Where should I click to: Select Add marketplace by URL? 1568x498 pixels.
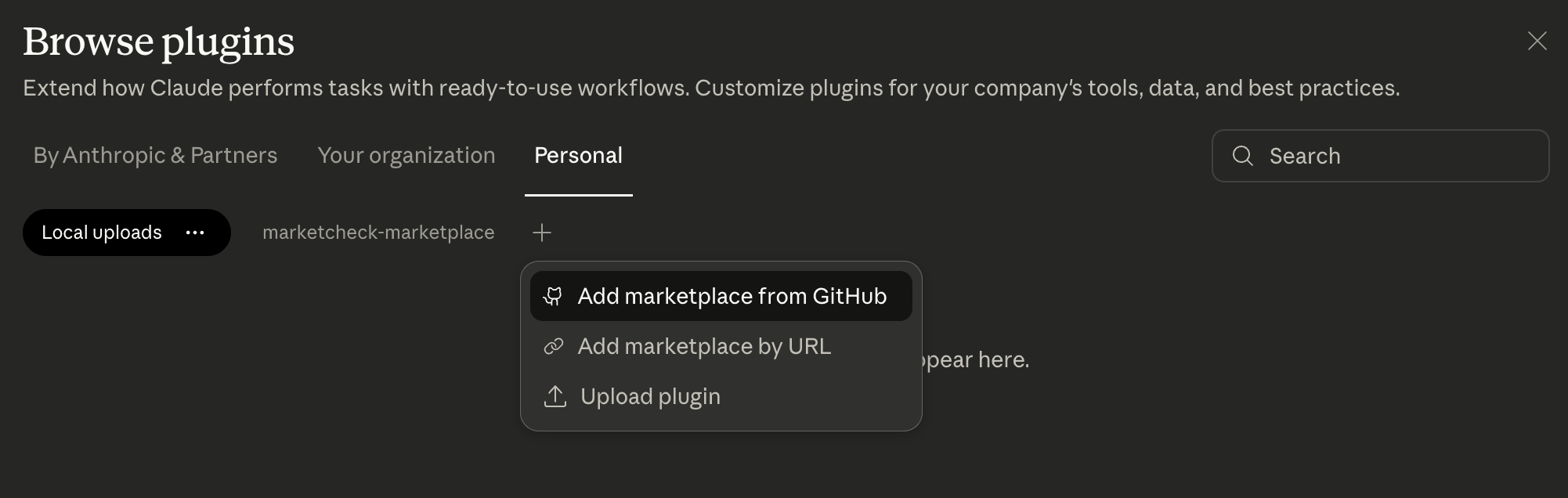pyautogui.click(x=703, y=346)
